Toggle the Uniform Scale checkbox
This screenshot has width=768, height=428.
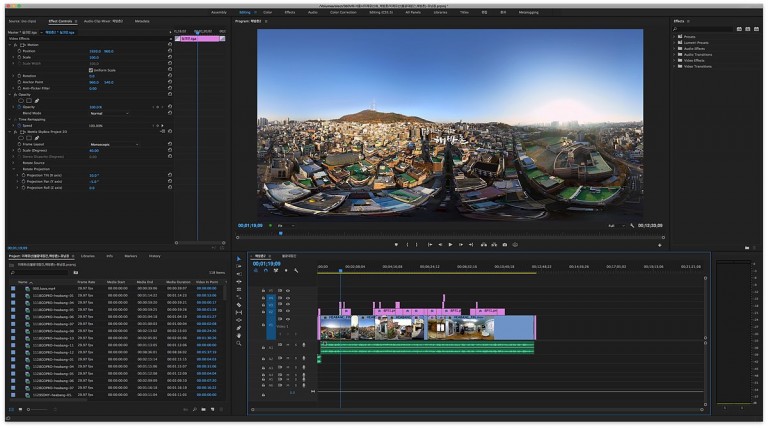coord(92,70)
